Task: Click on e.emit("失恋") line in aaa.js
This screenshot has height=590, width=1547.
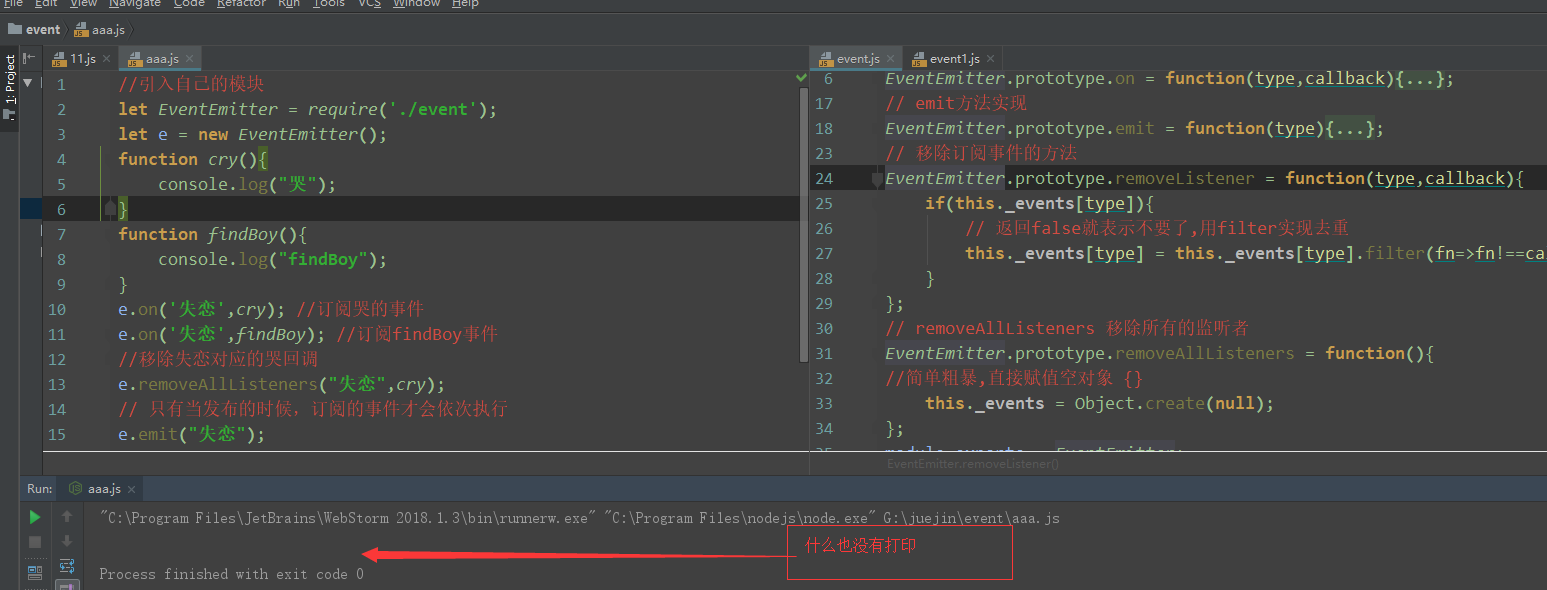Action: pyautogui.click(x=192, y=435)
